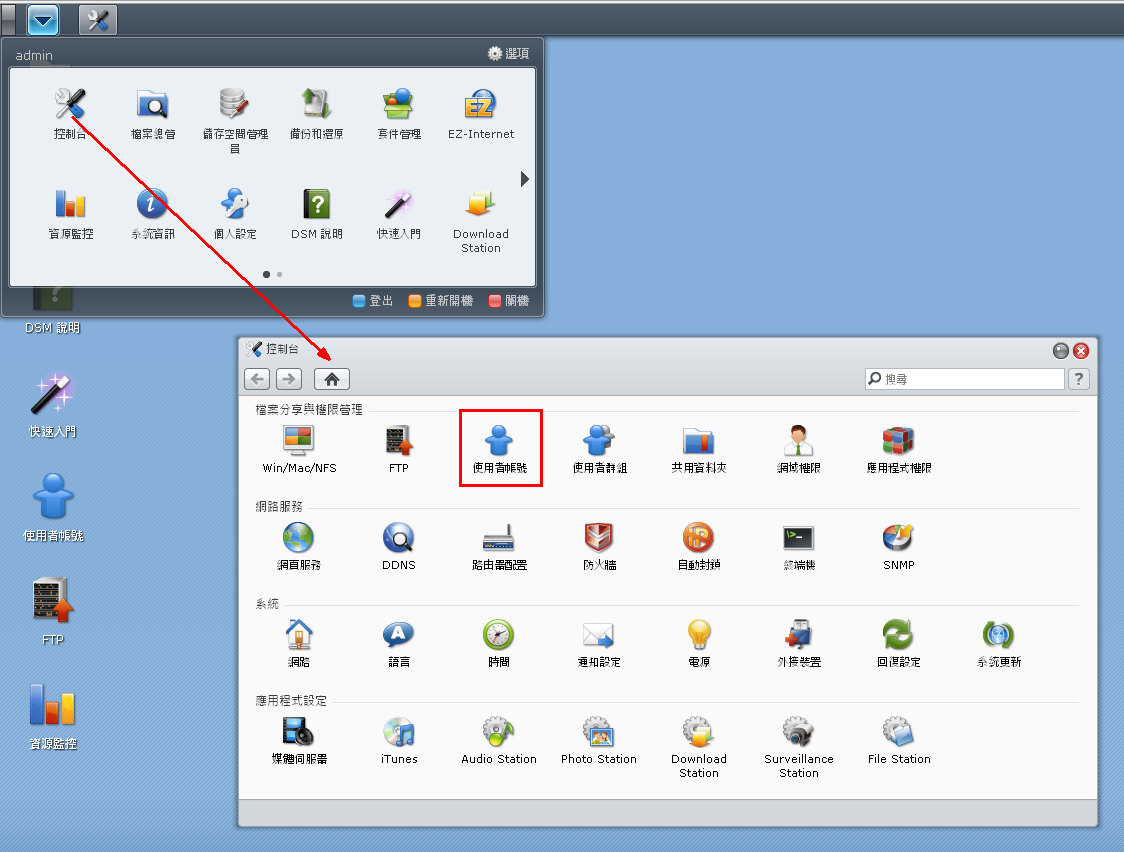
Task: Open 套件管理 in the main menu
Action: (398, 112)
